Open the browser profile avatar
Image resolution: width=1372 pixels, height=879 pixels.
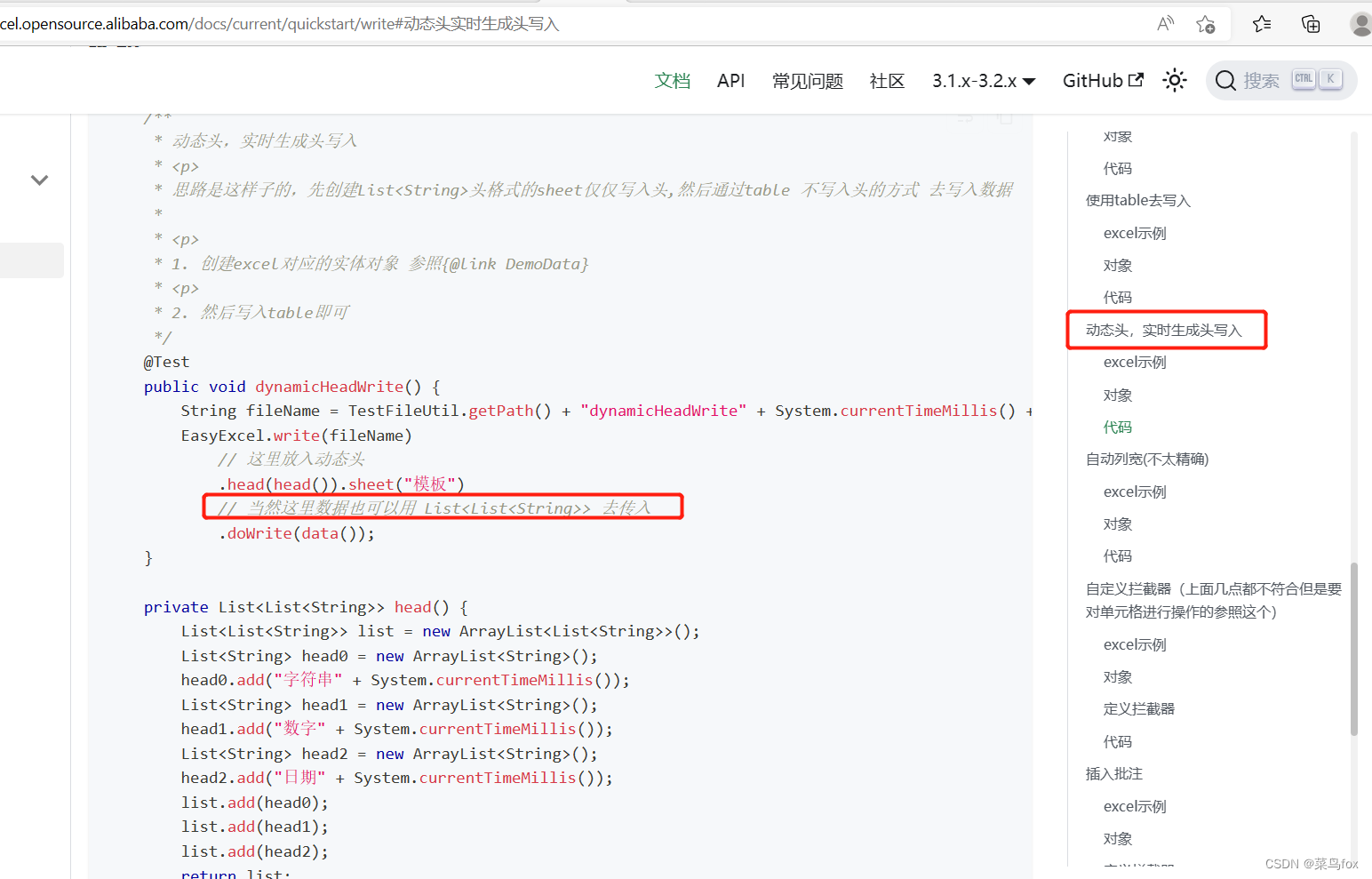click(x=1360, y=24)
